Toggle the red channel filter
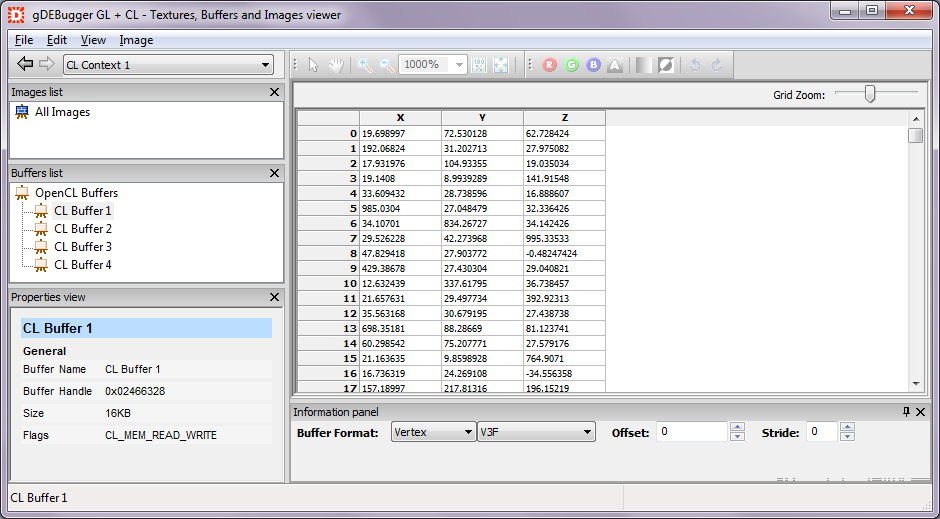Image resolution: width=940 pixels, height=519 pixels. 549,65
